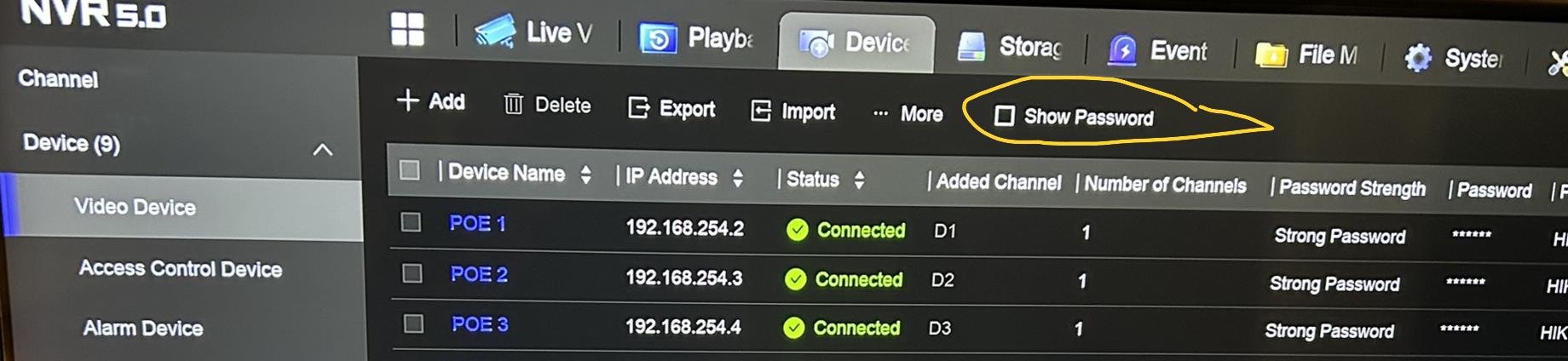
Task: Click the Add plus icon
Action: click(x=407, y=100)
